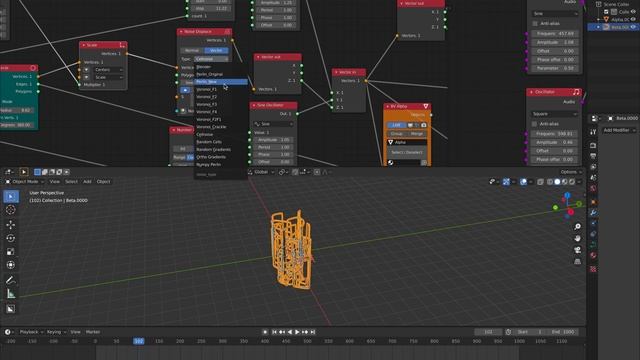Viewport: 640px width, 360px height.
Task: Choose Voronoi_F1 from noise type list
Action: pyautogui.click(x=221, y=89)
